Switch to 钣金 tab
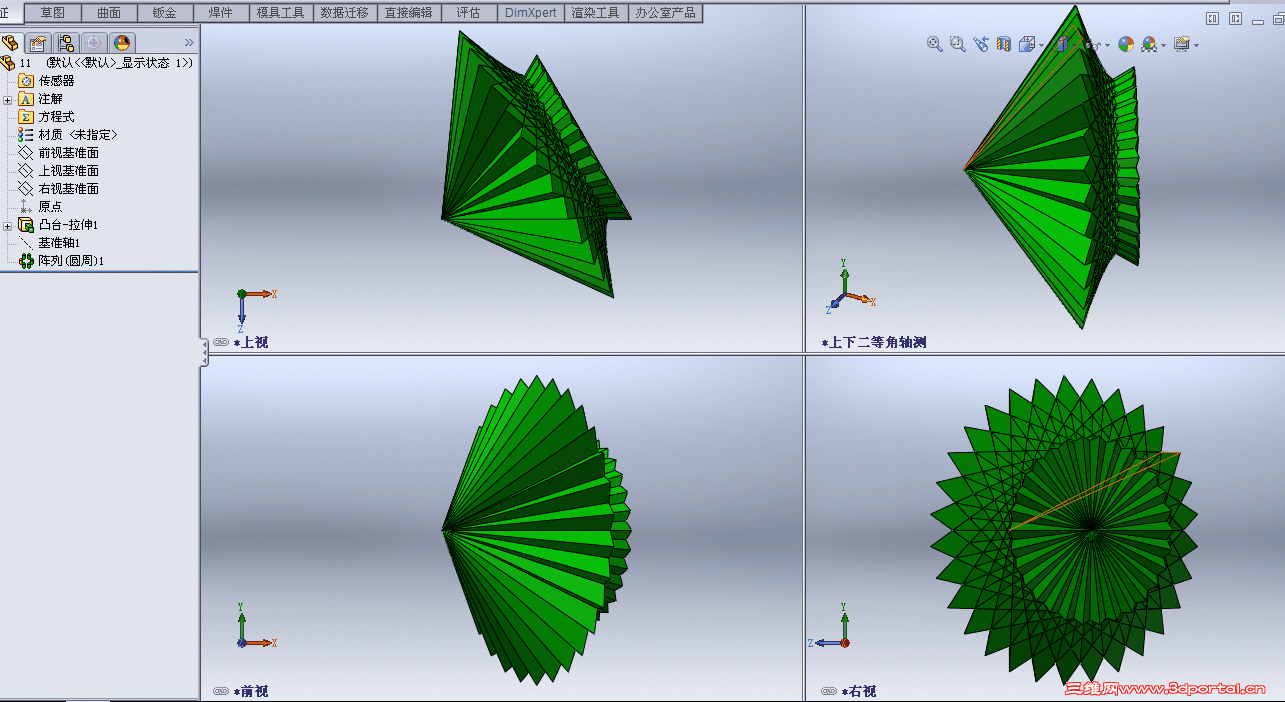 click(x=166, y=13)
